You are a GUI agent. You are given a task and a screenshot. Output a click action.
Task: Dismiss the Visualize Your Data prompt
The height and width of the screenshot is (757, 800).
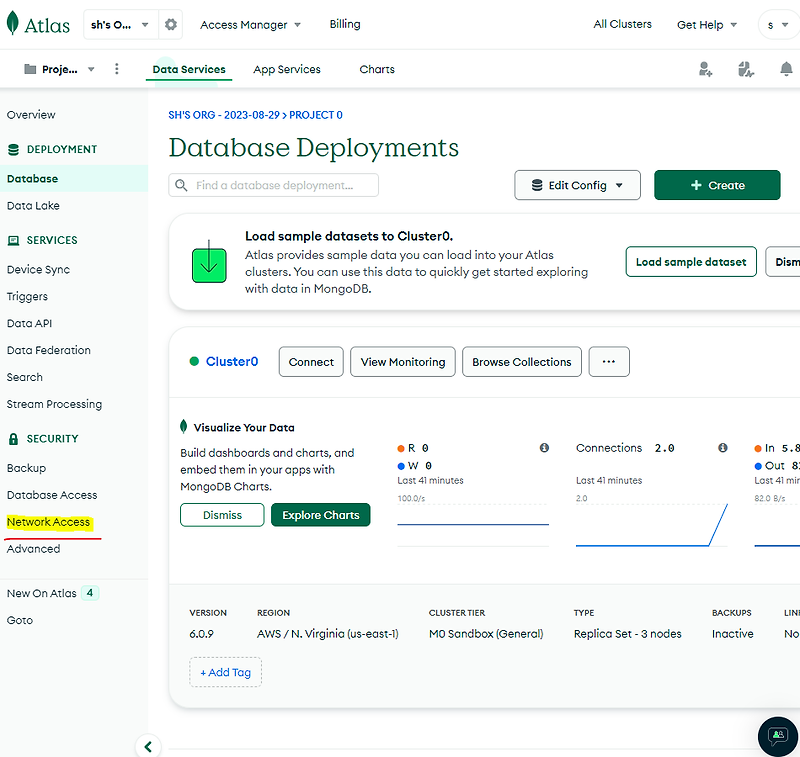pos(222,515)
